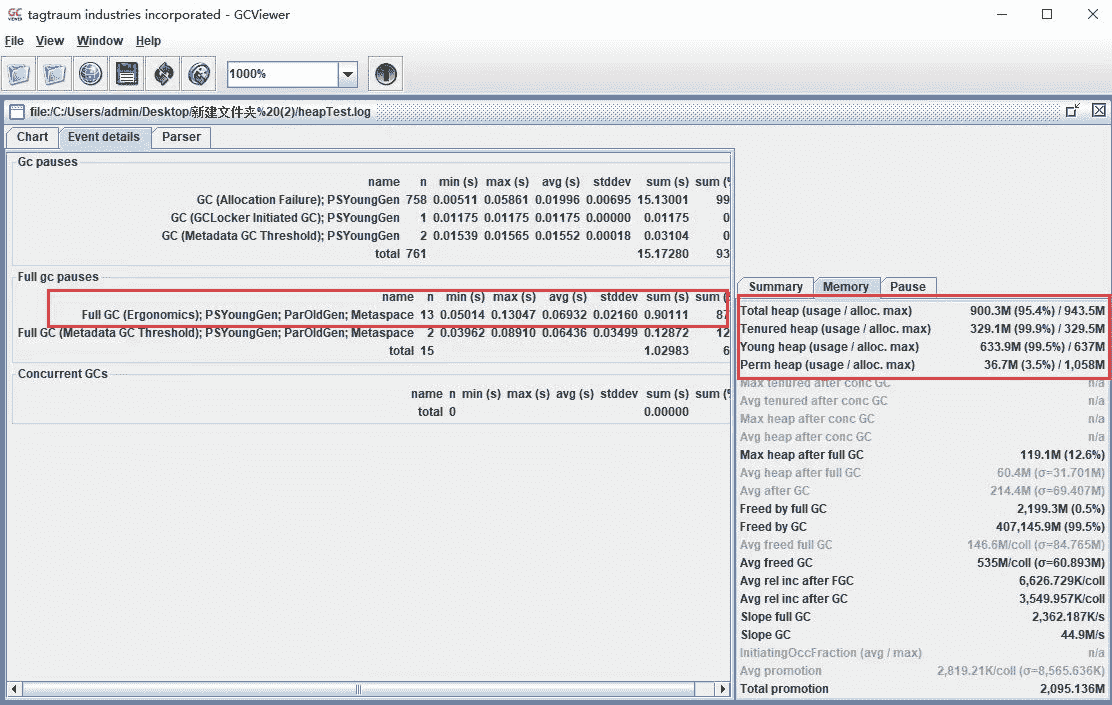Show About info via the round info icon
Screen dimensions: 1112x705
(386, 74)
